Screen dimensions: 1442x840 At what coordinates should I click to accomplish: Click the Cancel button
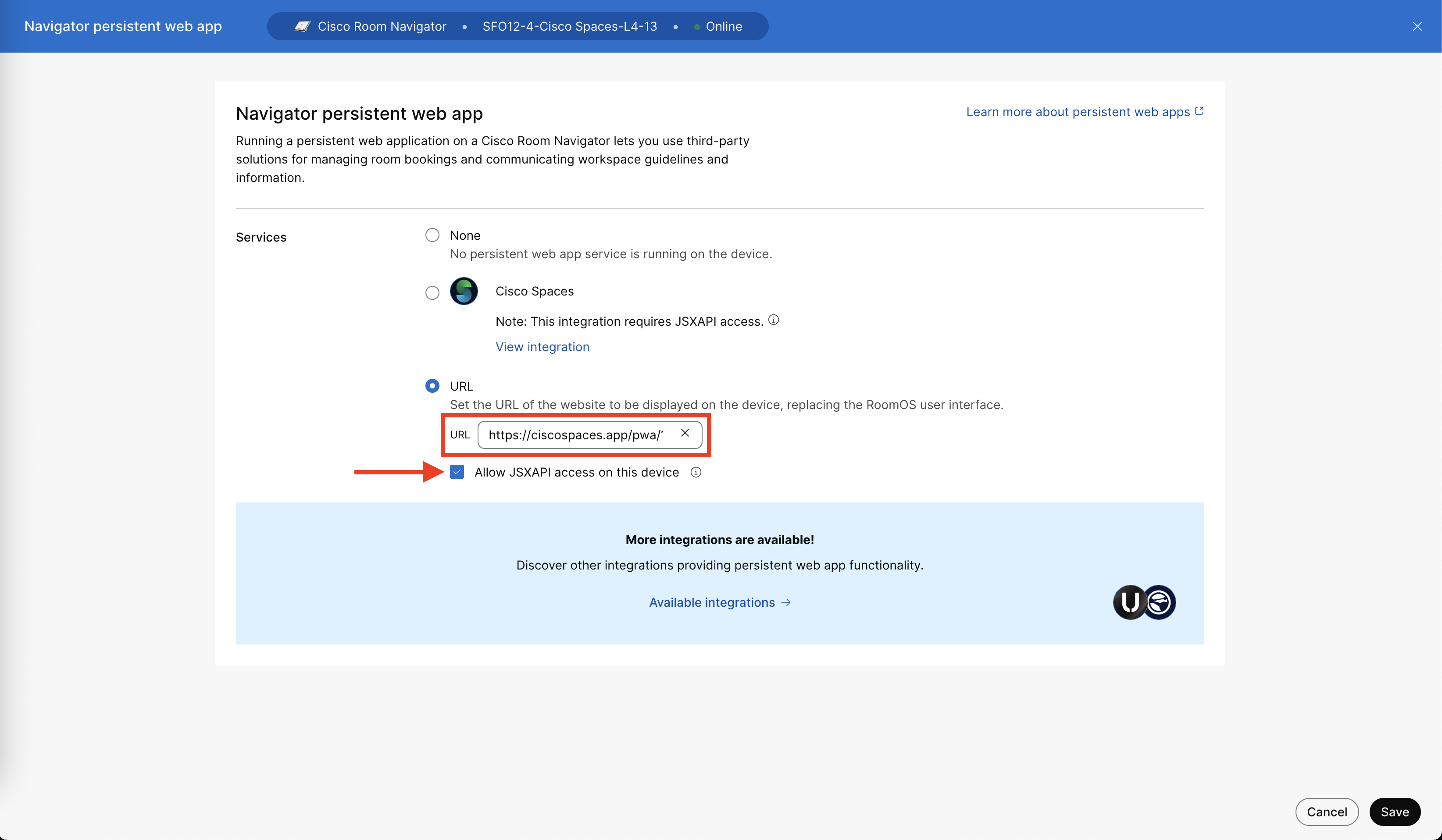(x=1327, y=812)
